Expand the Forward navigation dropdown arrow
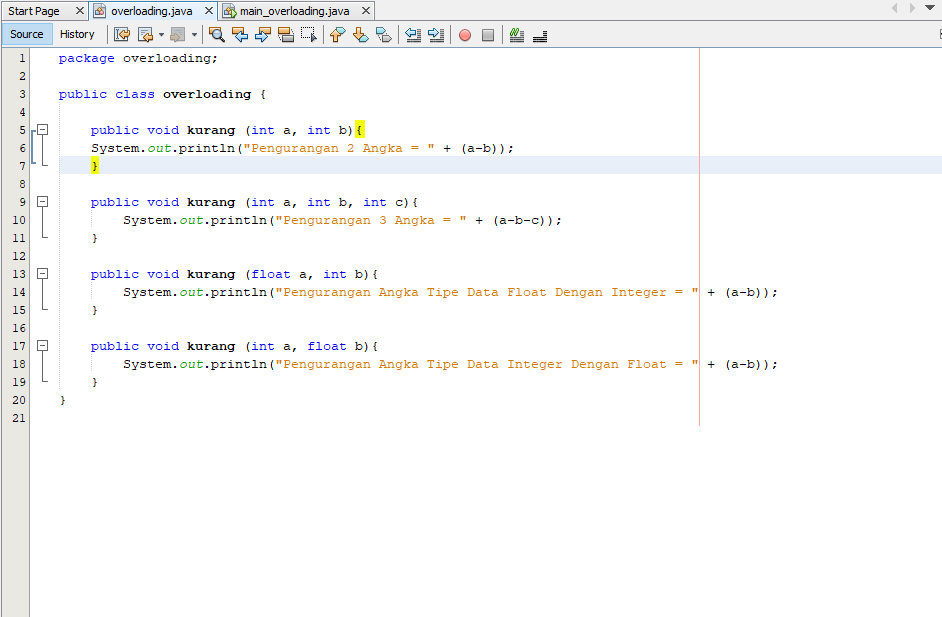 point(196,35)
